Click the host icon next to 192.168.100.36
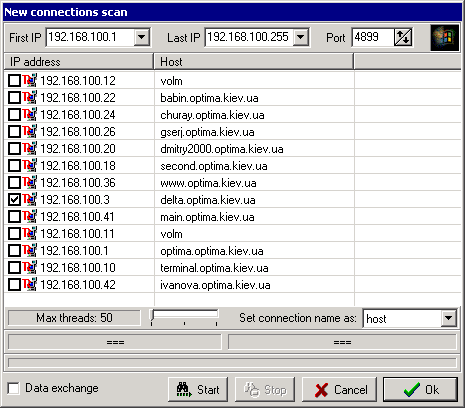 click(x=30, y=182)
